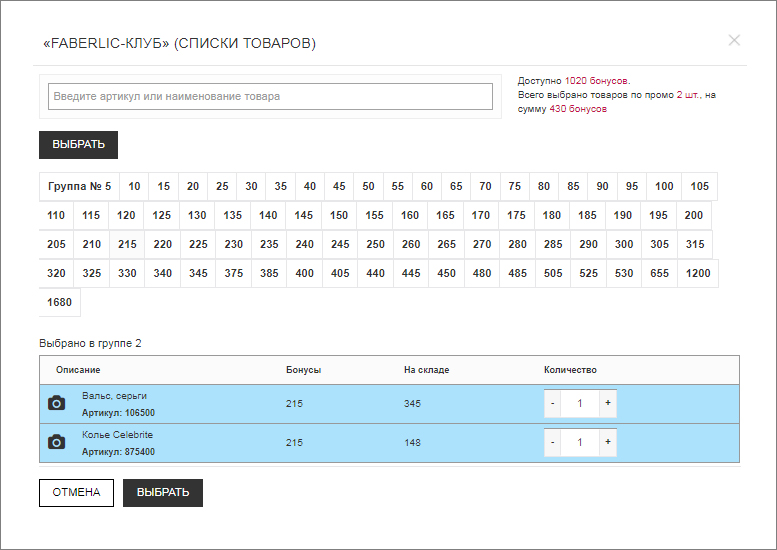Select bonus group 280
The image size is (777, 550).
pyautogui.click(x=517, y=244)
